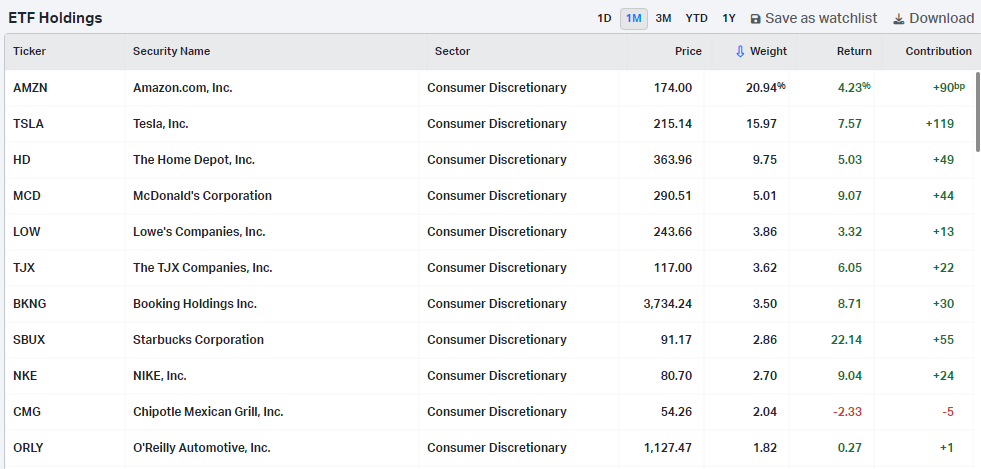Click the table's vertical scrollbar thumb

tap(977, 112)
